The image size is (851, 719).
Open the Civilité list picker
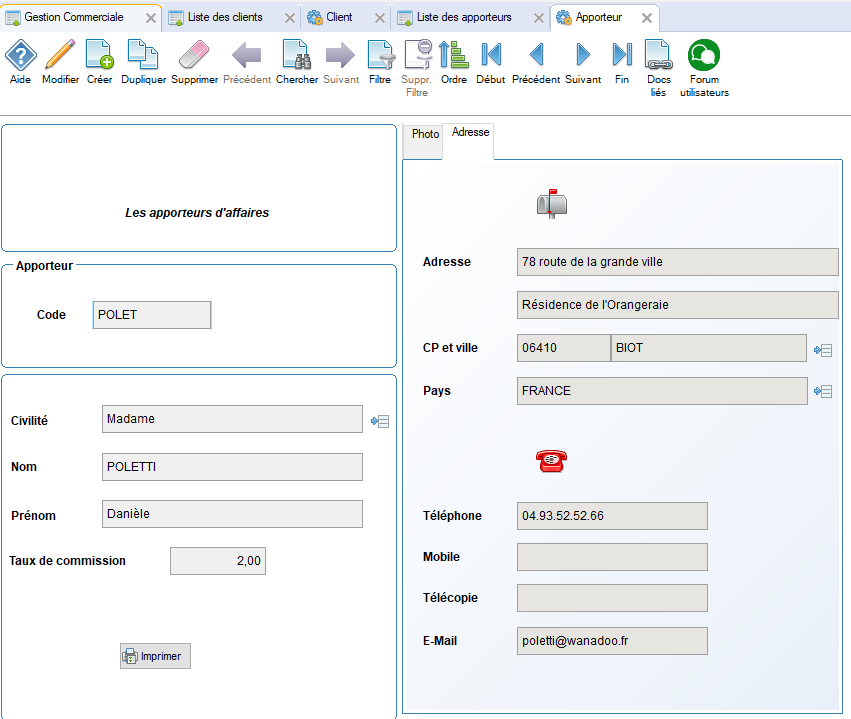tap(380, 421)
